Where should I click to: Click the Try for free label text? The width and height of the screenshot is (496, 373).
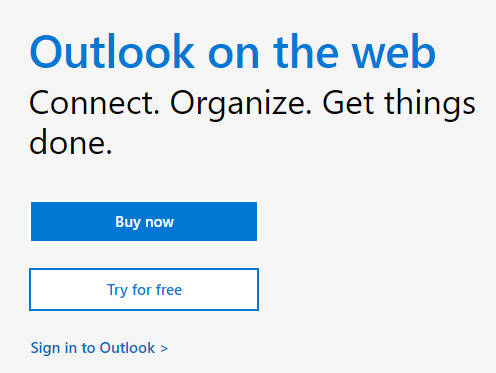coord(144,290)
